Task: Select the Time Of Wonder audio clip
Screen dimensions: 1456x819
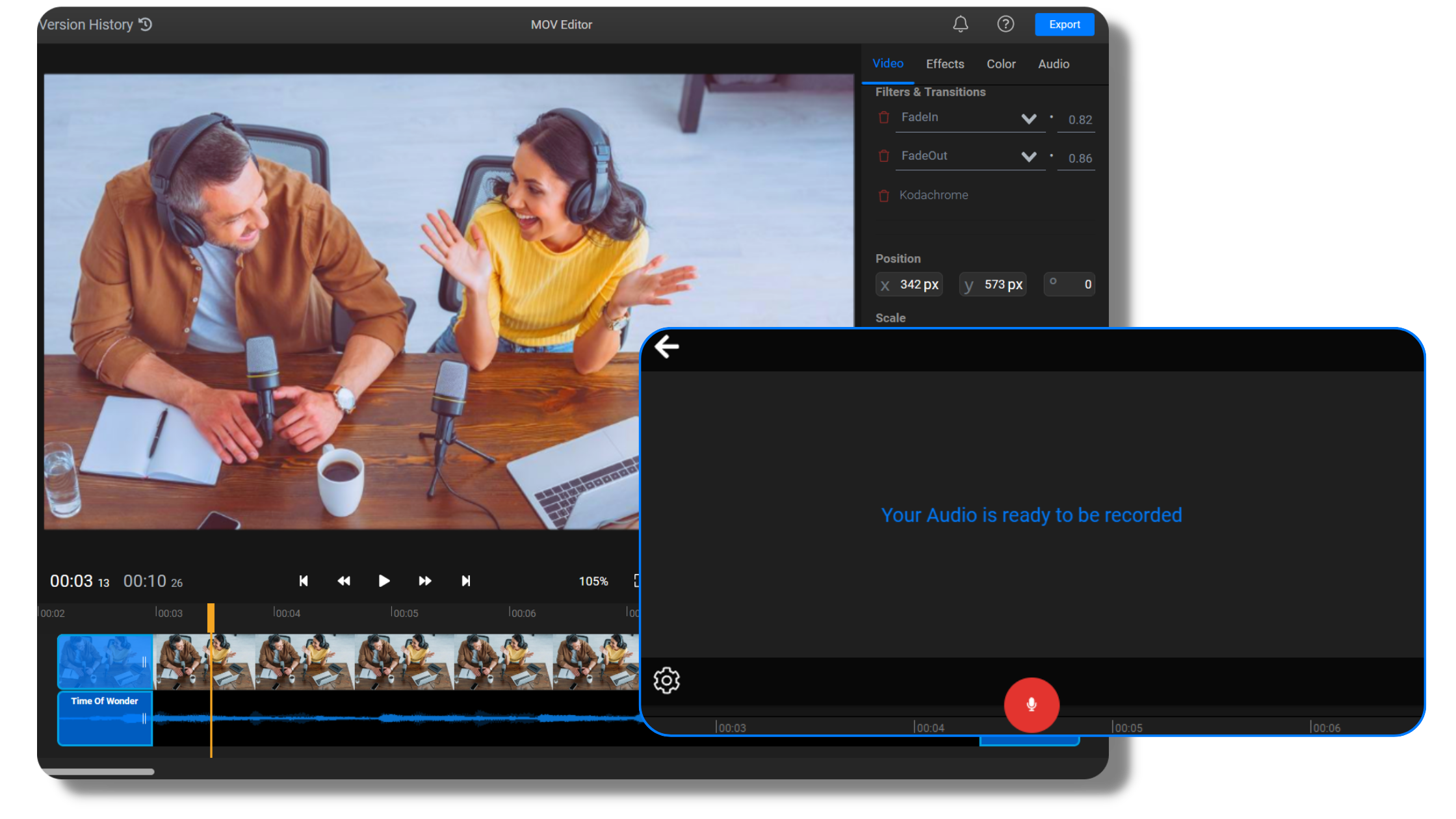Action: coord(104,718)
